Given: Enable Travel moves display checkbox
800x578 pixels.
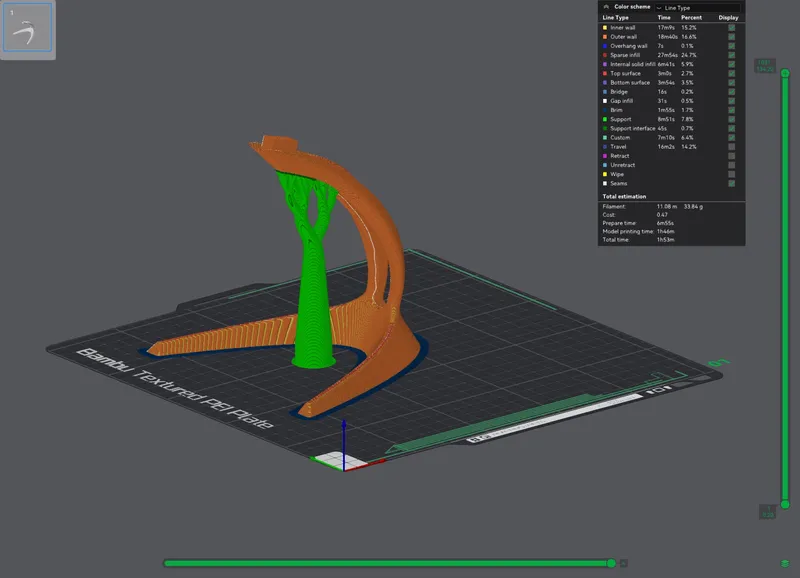Looking at the screenshot, I should (x=732, y=146).
